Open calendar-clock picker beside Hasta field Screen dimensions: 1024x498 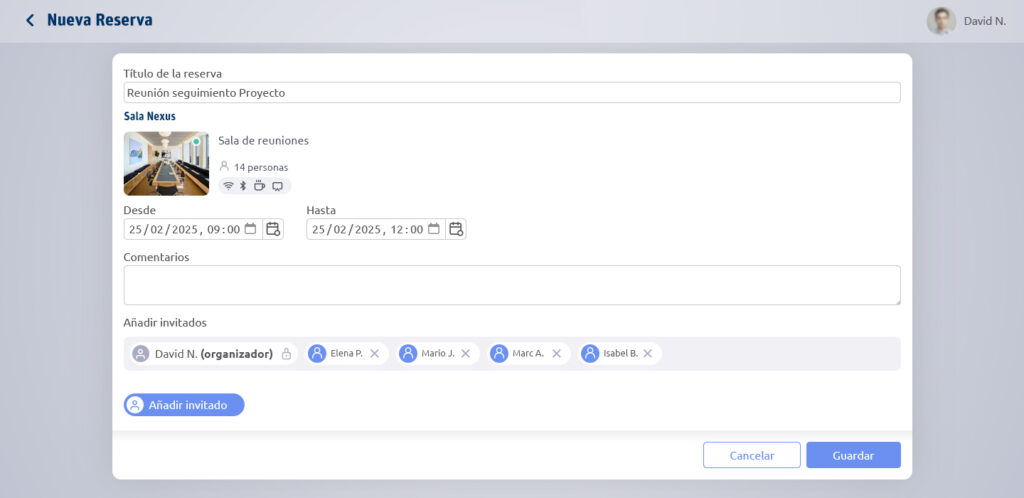tap(456, 229)
